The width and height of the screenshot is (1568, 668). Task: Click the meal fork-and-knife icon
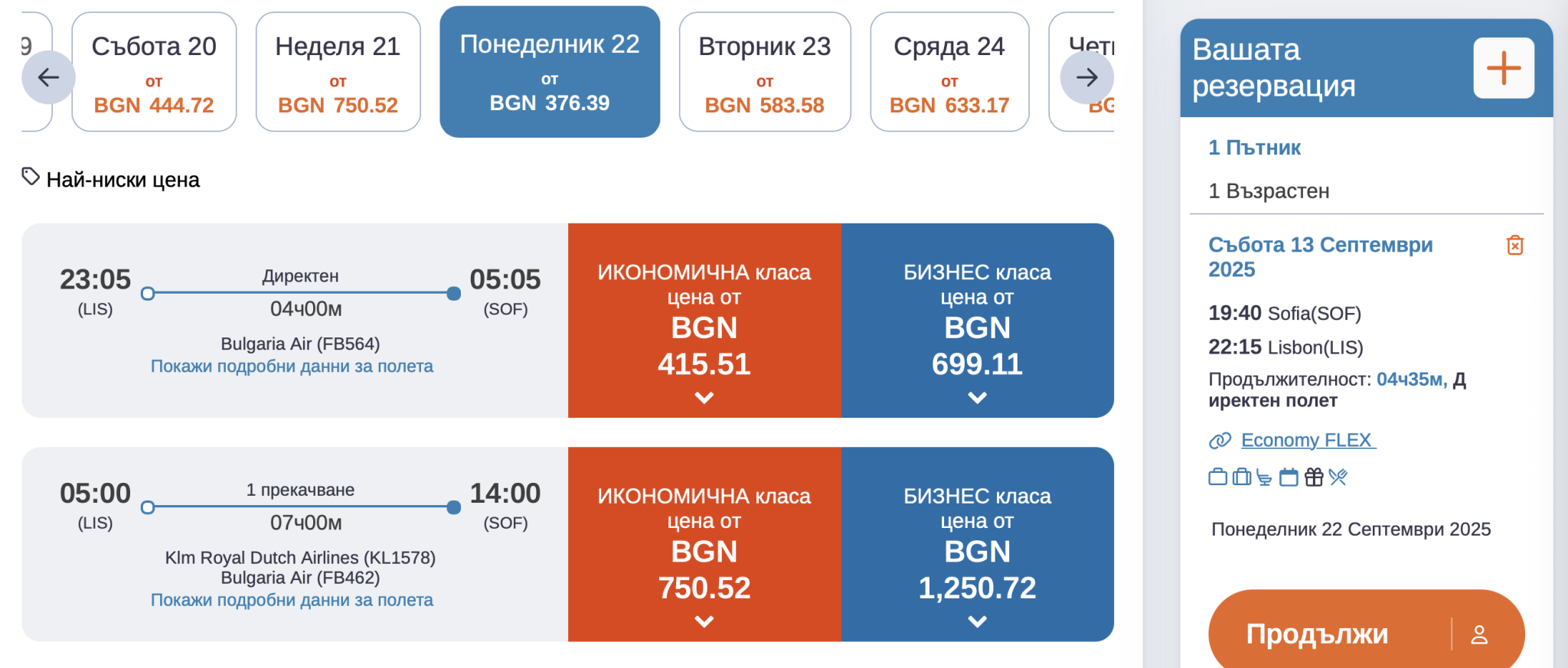click(x=1338, y=477)
